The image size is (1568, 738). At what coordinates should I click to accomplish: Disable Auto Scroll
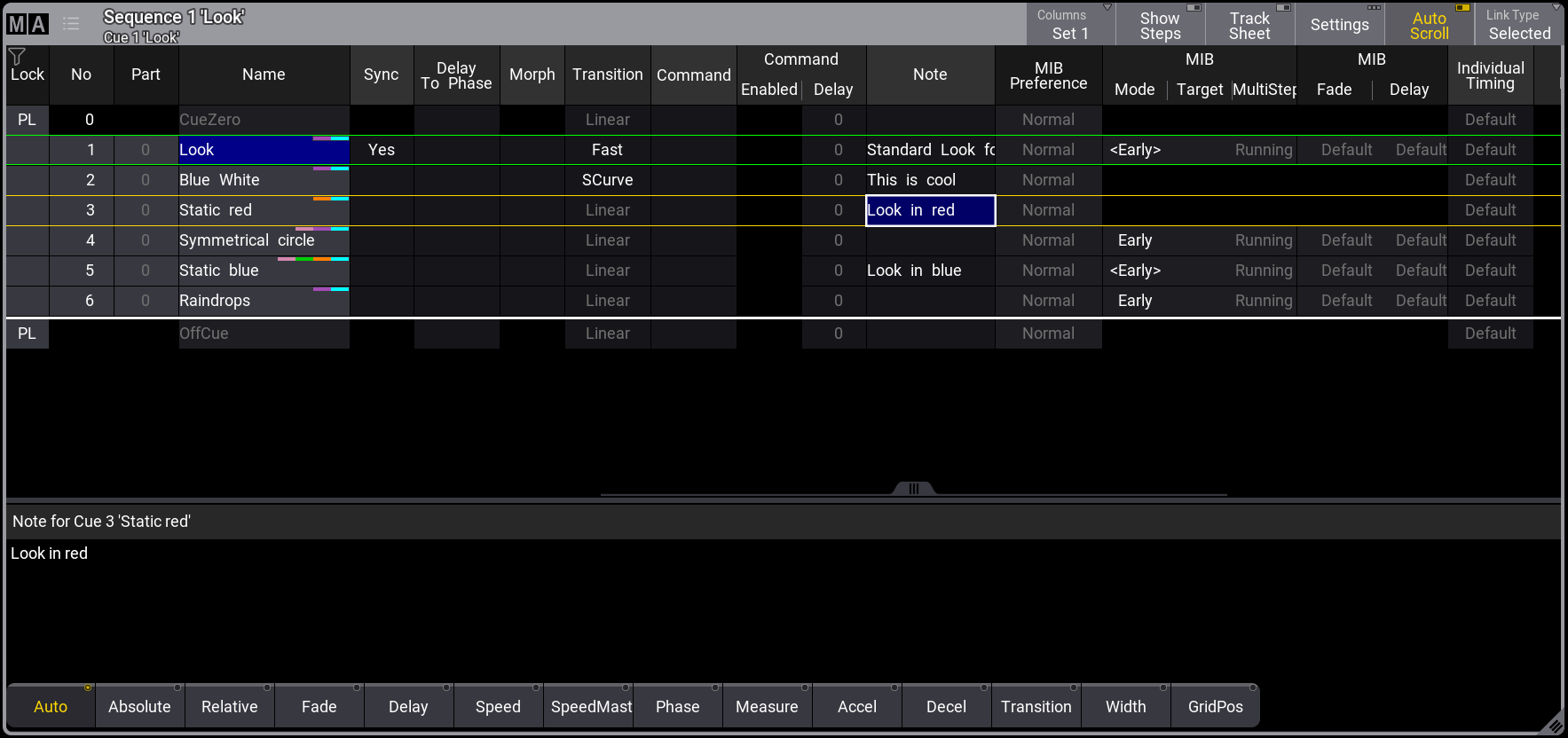tap(1429, 25)
